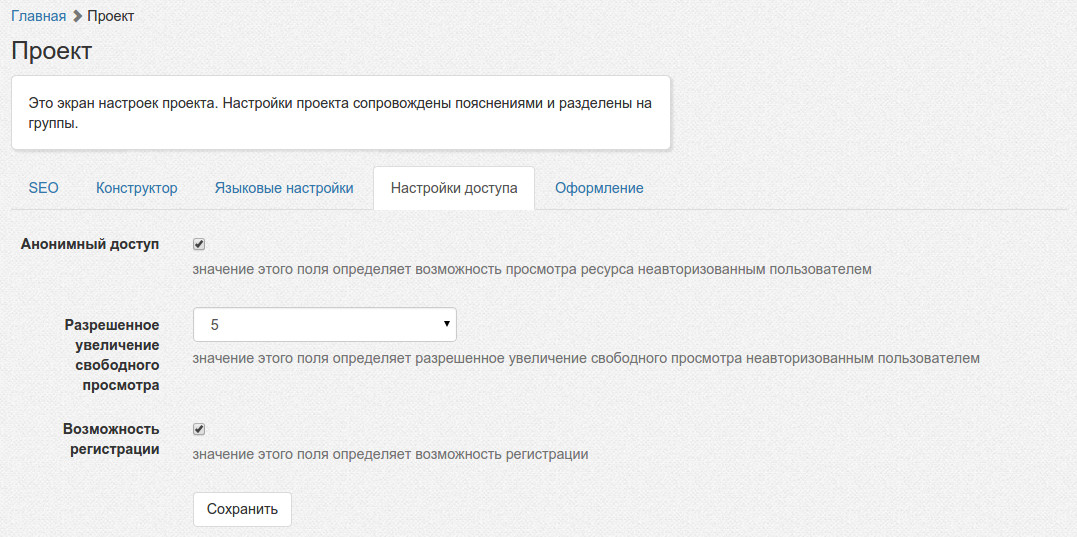
Task: Go to Главная via breadcrumb link
Action: click(x=39, y=16)
